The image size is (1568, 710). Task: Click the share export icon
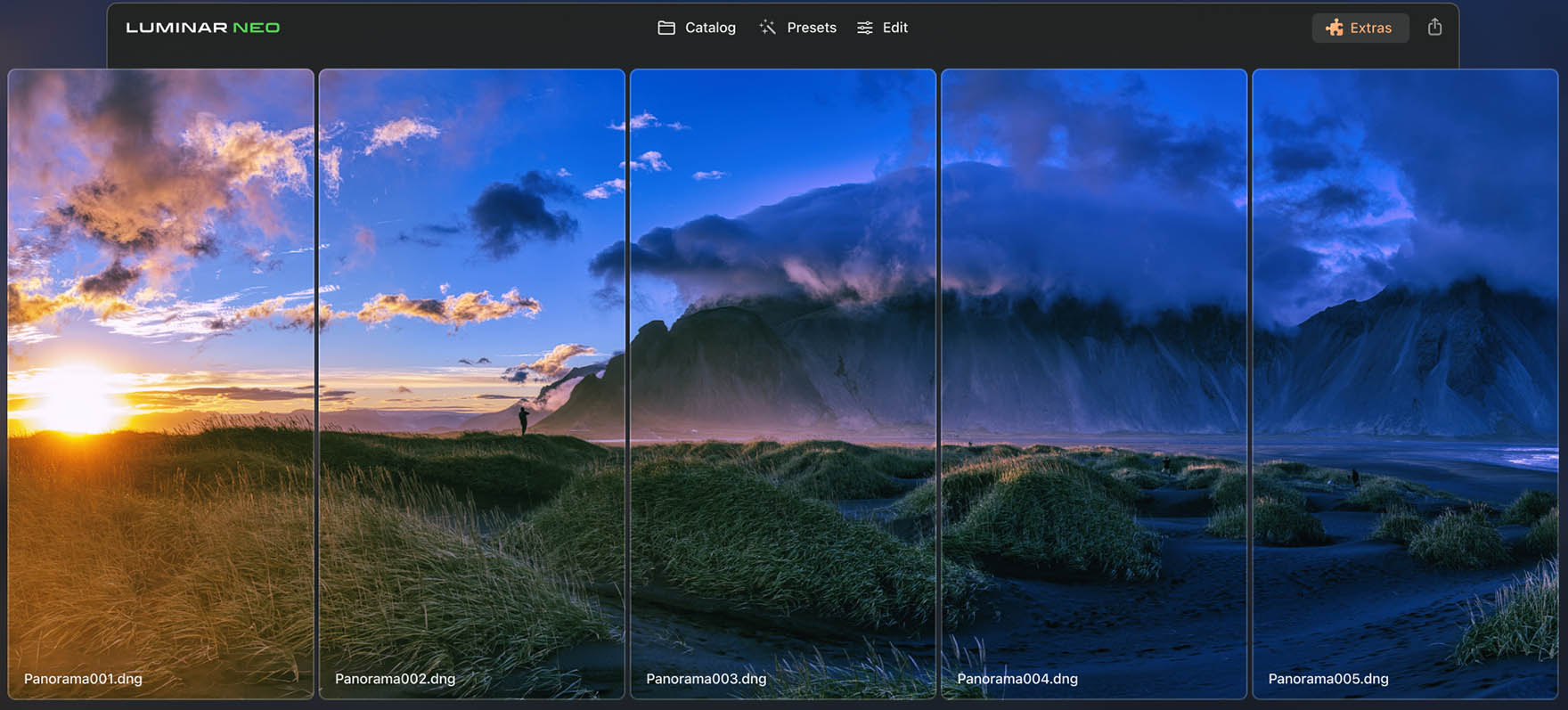[x=1434, y=27]
